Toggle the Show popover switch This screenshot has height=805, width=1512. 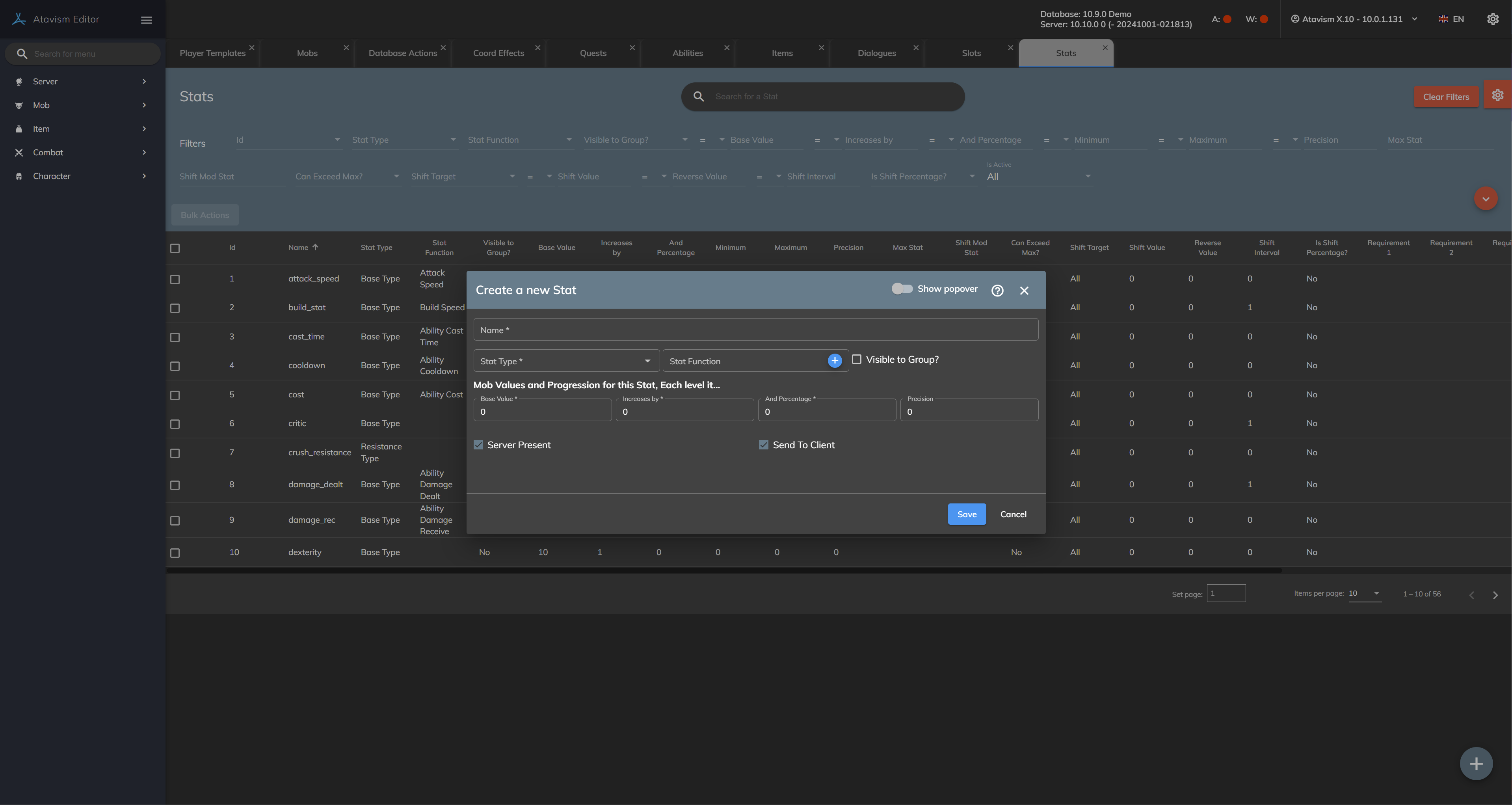pos(902,289)
